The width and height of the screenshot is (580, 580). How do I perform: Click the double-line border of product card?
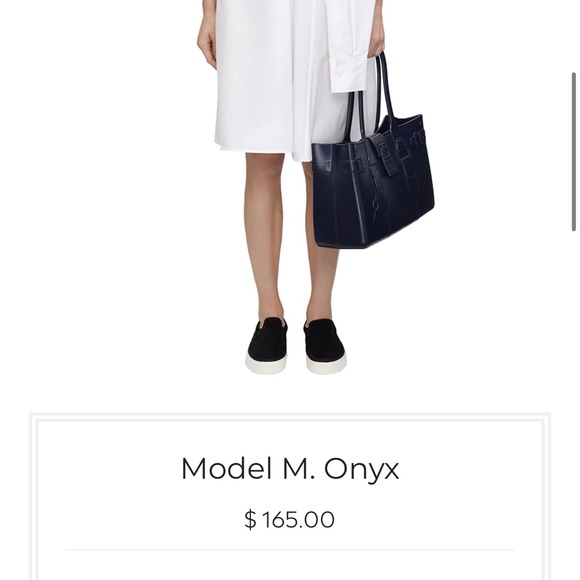pyautogui.click(x=290, y=417)
